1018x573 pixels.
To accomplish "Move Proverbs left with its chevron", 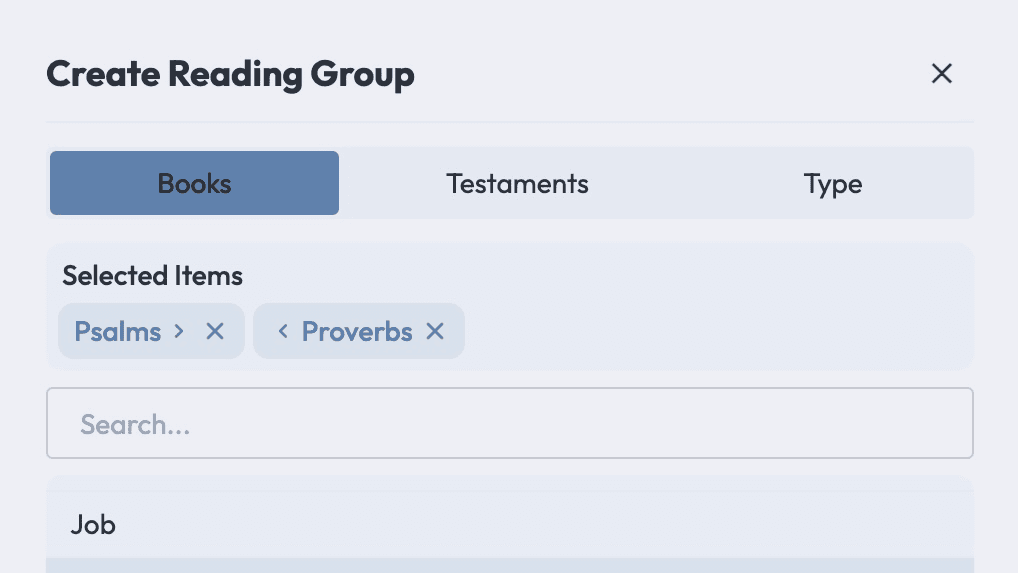I will [x=282, y=332].
